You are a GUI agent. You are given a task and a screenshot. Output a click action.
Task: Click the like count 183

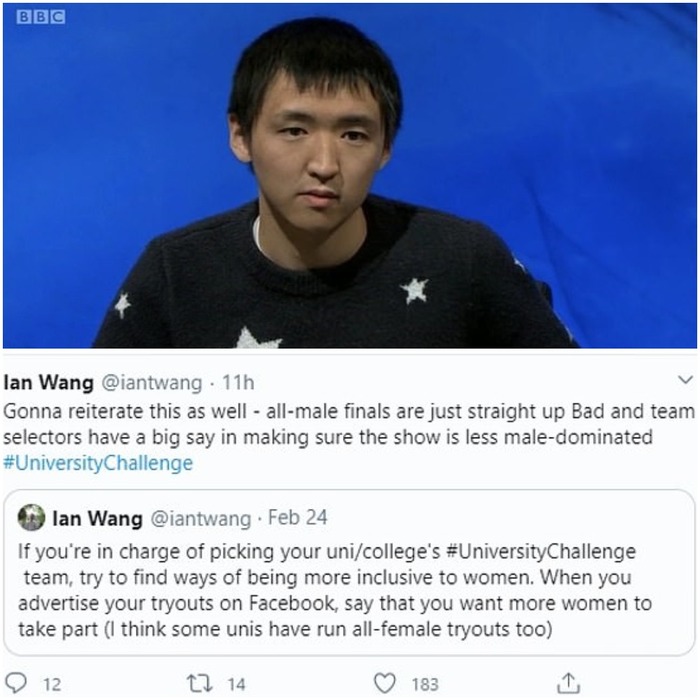425,684
